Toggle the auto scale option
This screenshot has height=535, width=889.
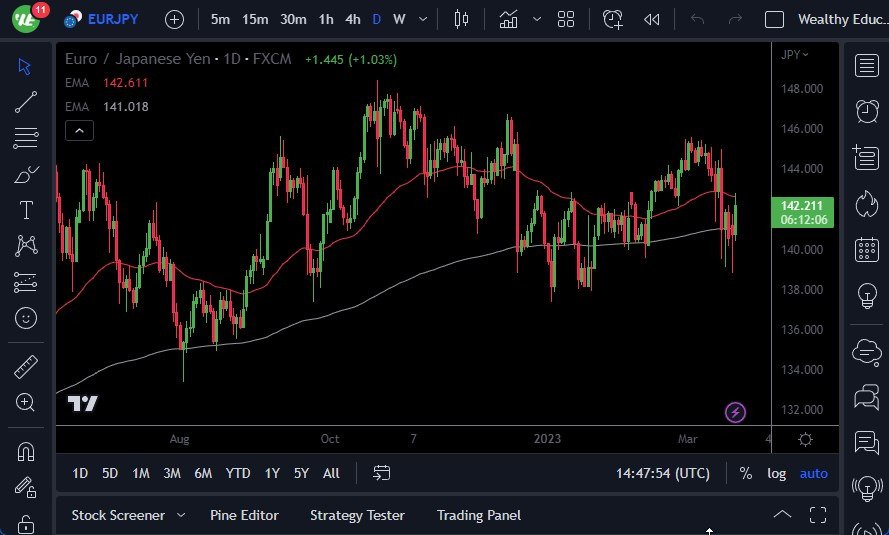[813, 473]
